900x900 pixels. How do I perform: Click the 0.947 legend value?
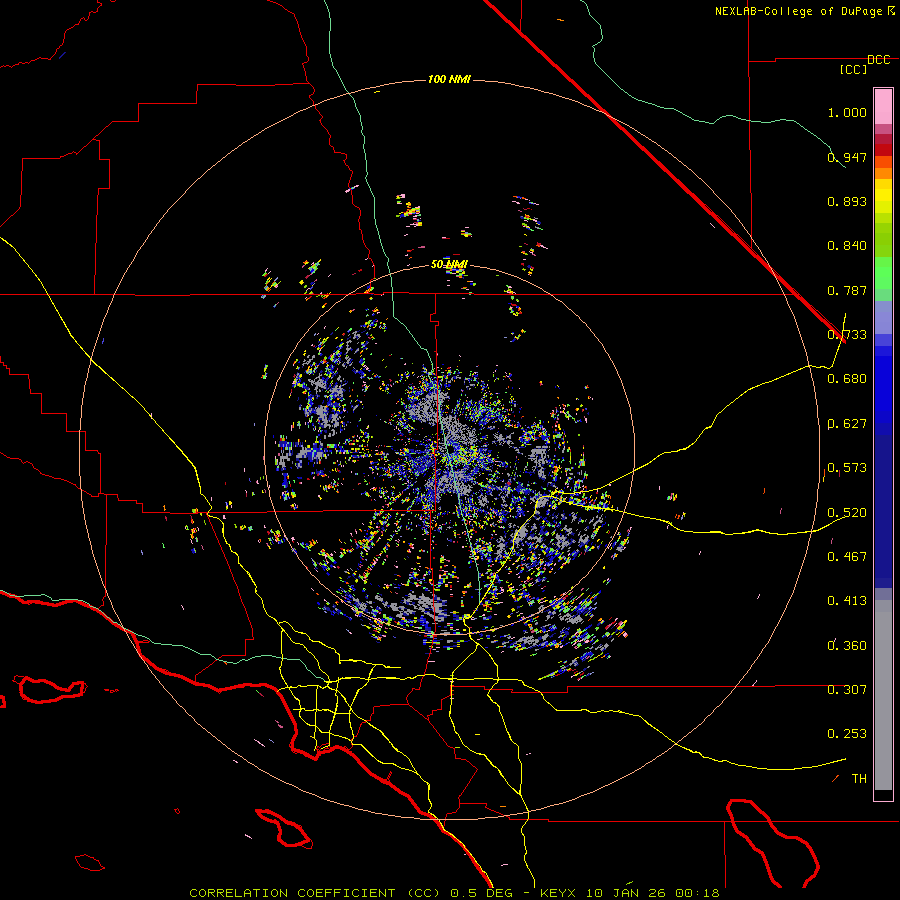pos(847,157)
